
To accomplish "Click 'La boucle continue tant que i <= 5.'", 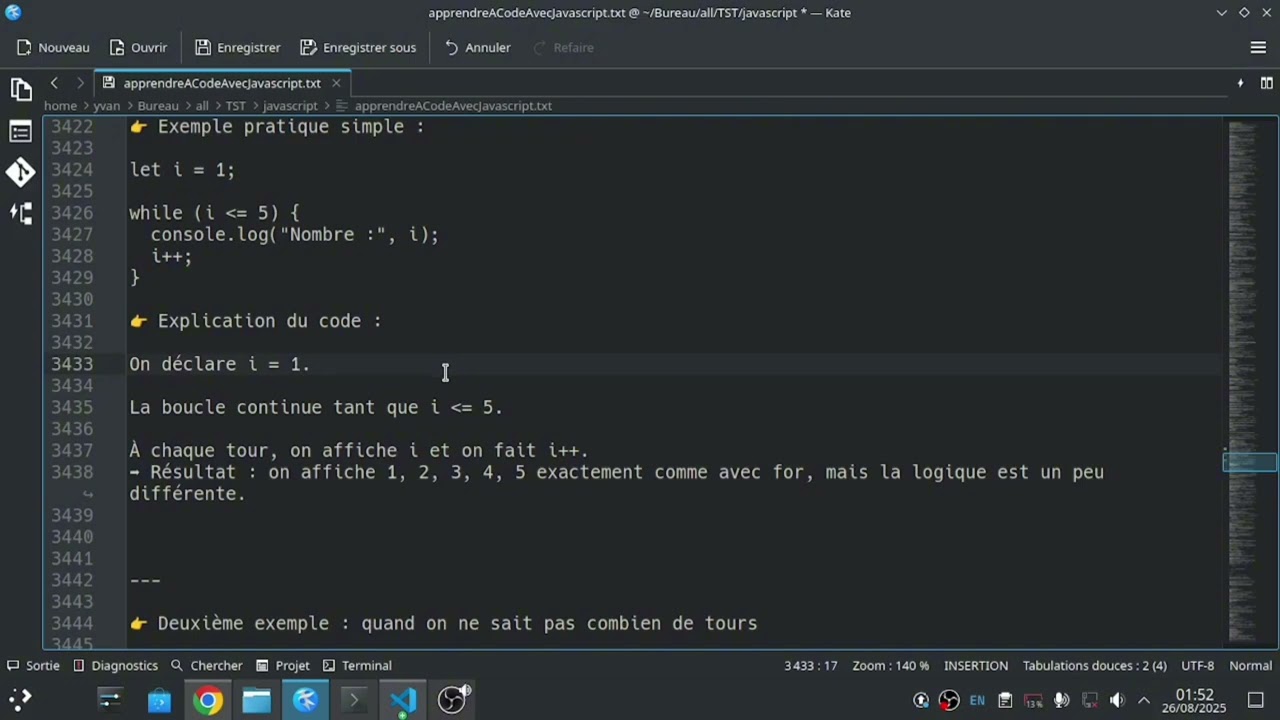I will [x=316, y=407].
